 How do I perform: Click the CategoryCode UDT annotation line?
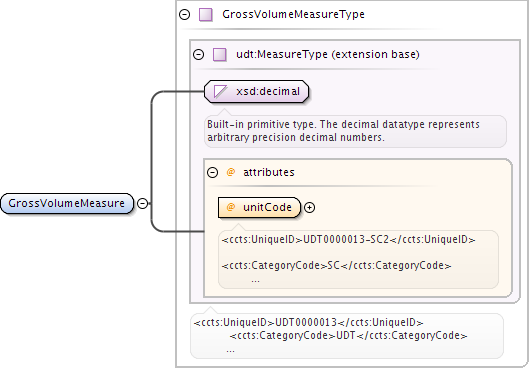click(x=348, y=336)
